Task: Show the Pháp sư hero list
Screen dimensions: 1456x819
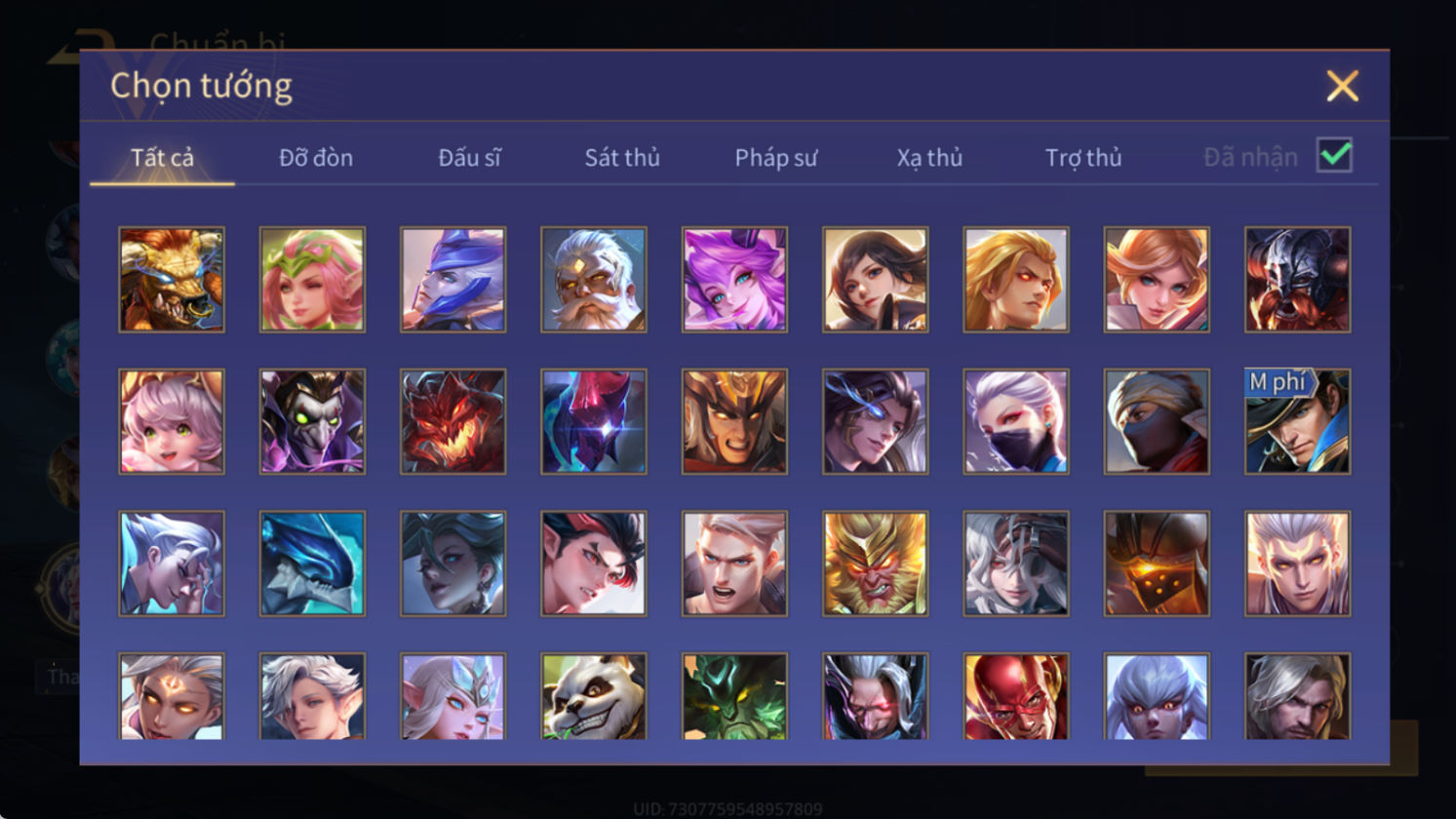Action: [776, 157]
